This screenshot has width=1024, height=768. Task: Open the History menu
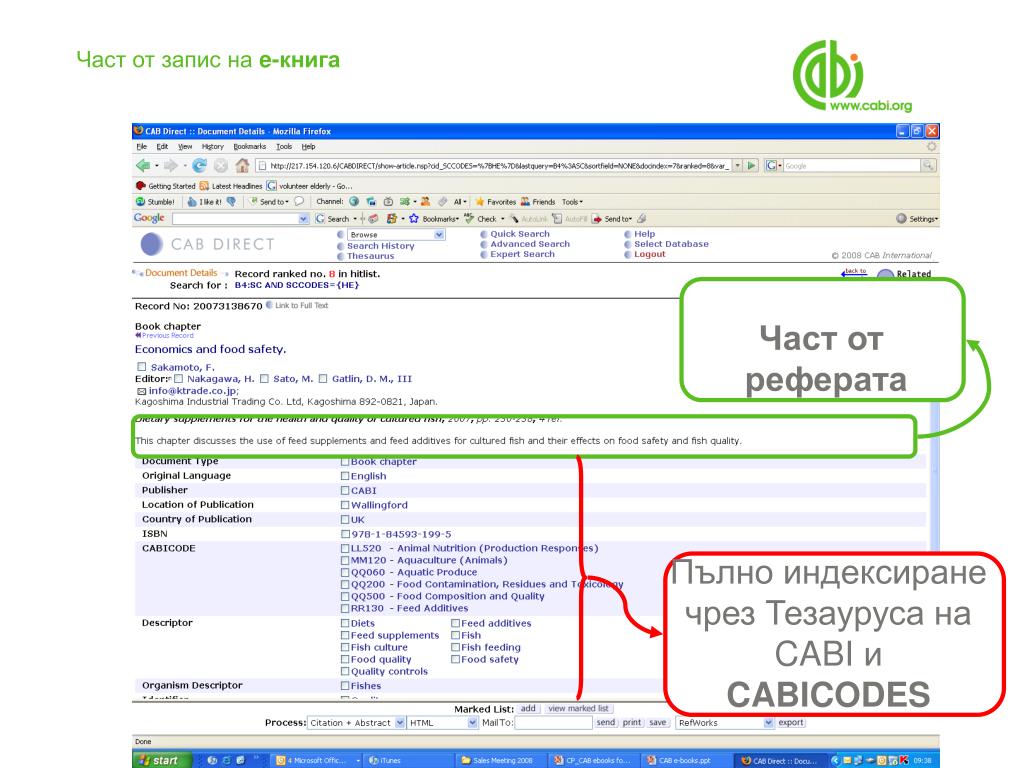pos(212,147)
